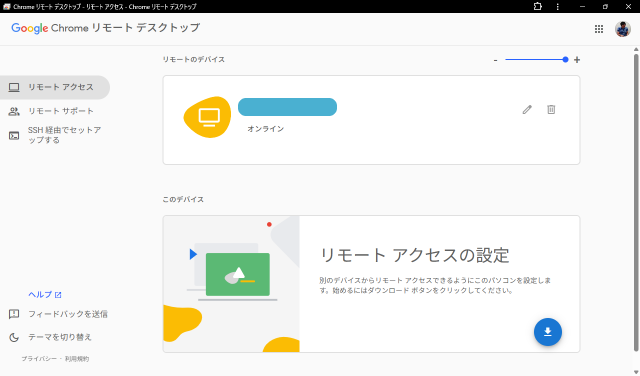Open the account profile avatar
This screenshot has width=640, height=376.
pos(622,29)
